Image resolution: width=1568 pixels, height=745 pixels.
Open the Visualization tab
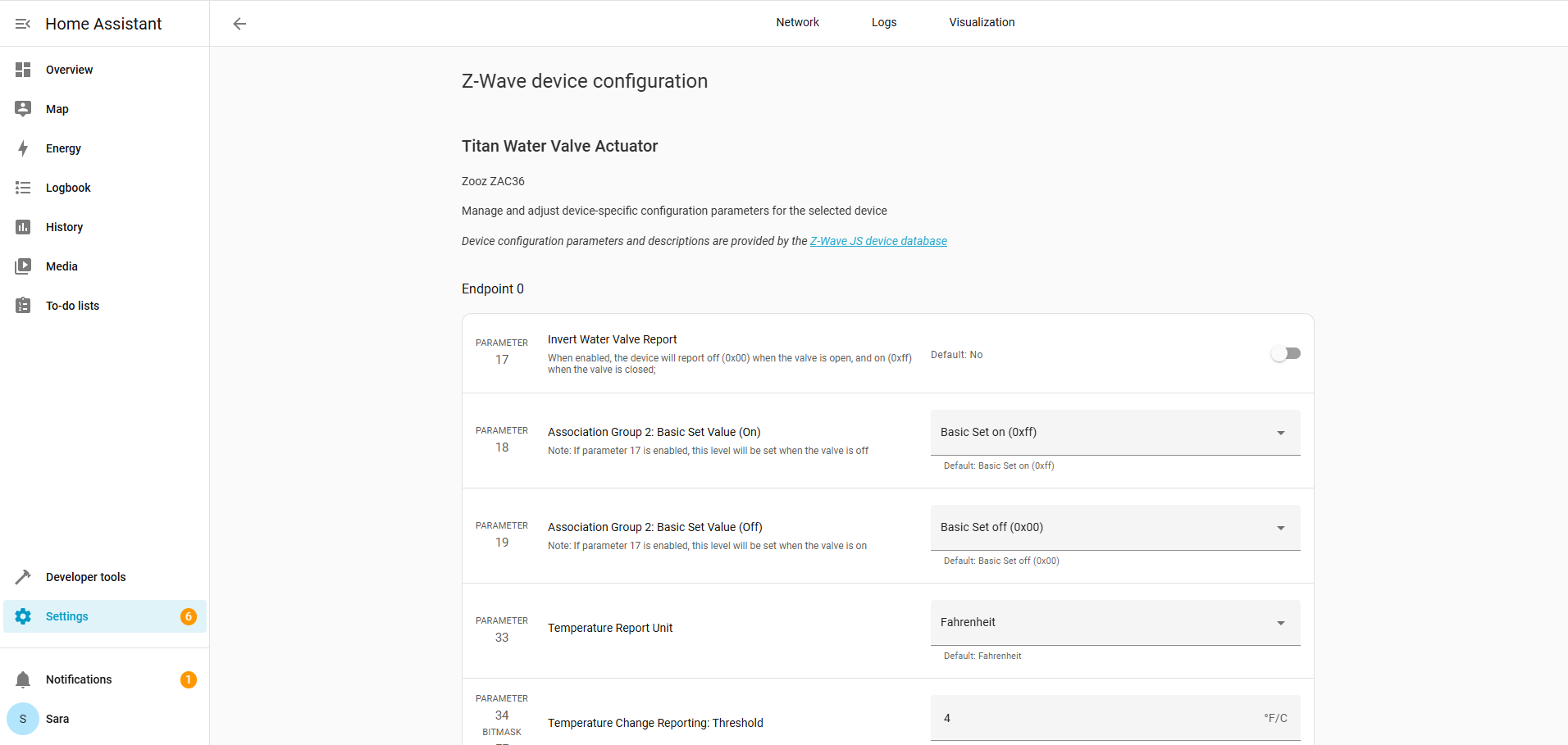[982, 22]
